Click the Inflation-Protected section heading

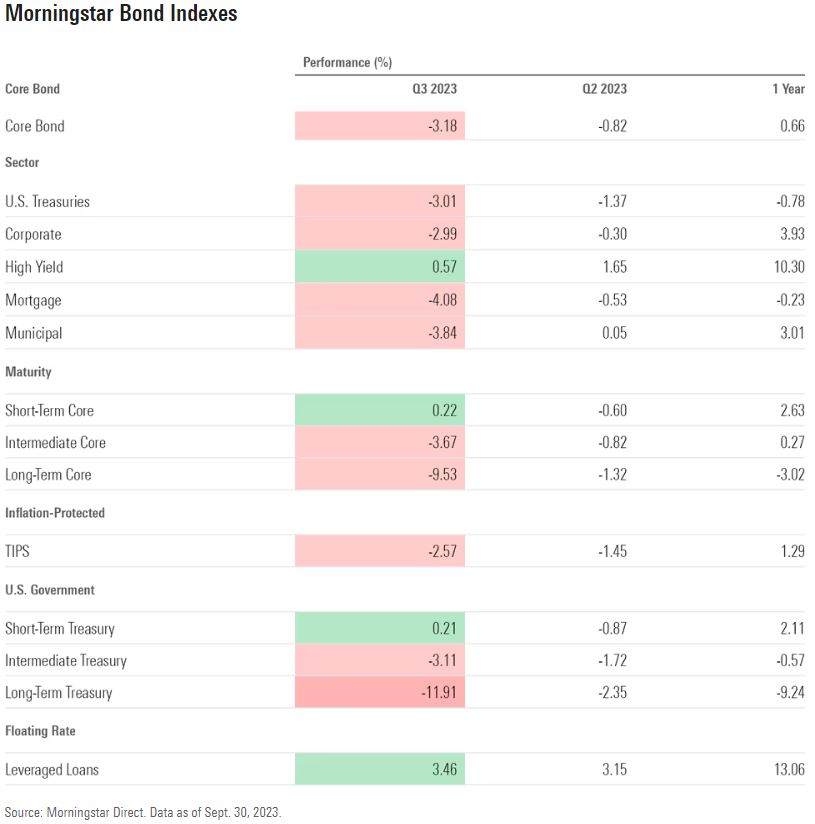point(55,513)
